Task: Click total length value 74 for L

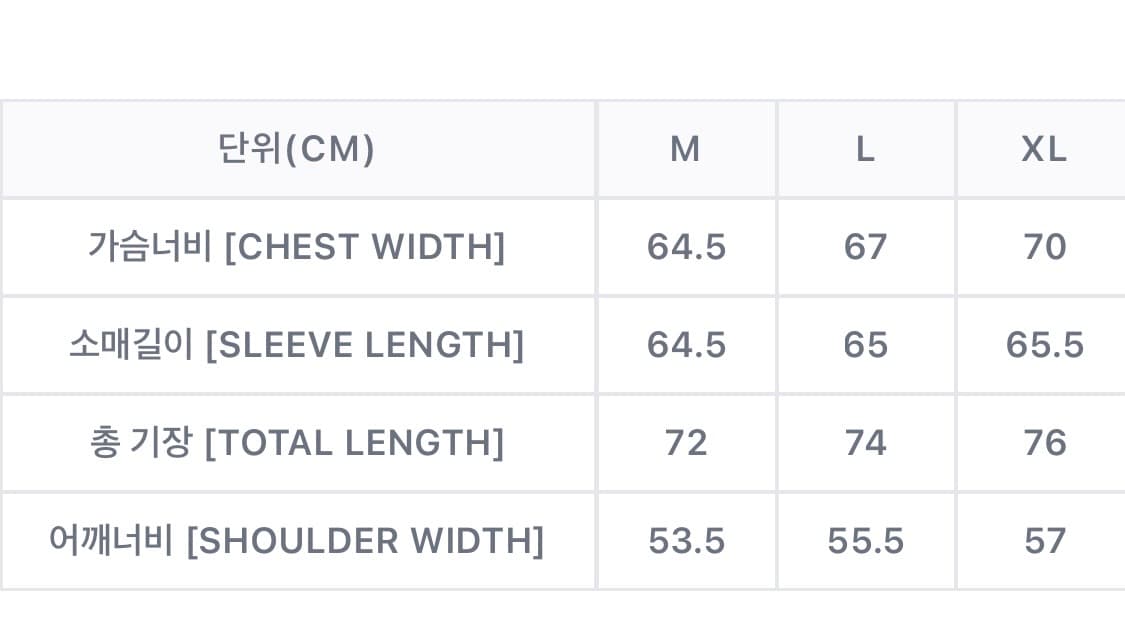Action: point(866,442)
